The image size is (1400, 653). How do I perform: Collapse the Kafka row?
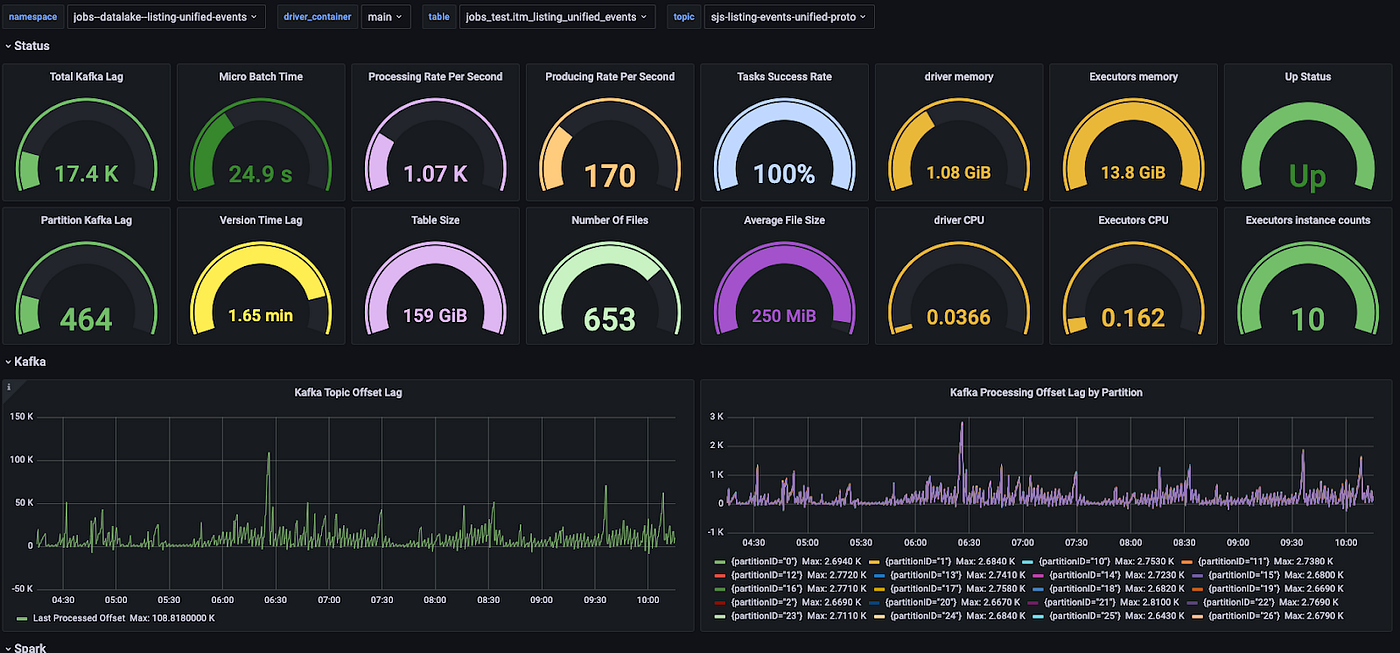pyautogui.click(x=30, y=362)
